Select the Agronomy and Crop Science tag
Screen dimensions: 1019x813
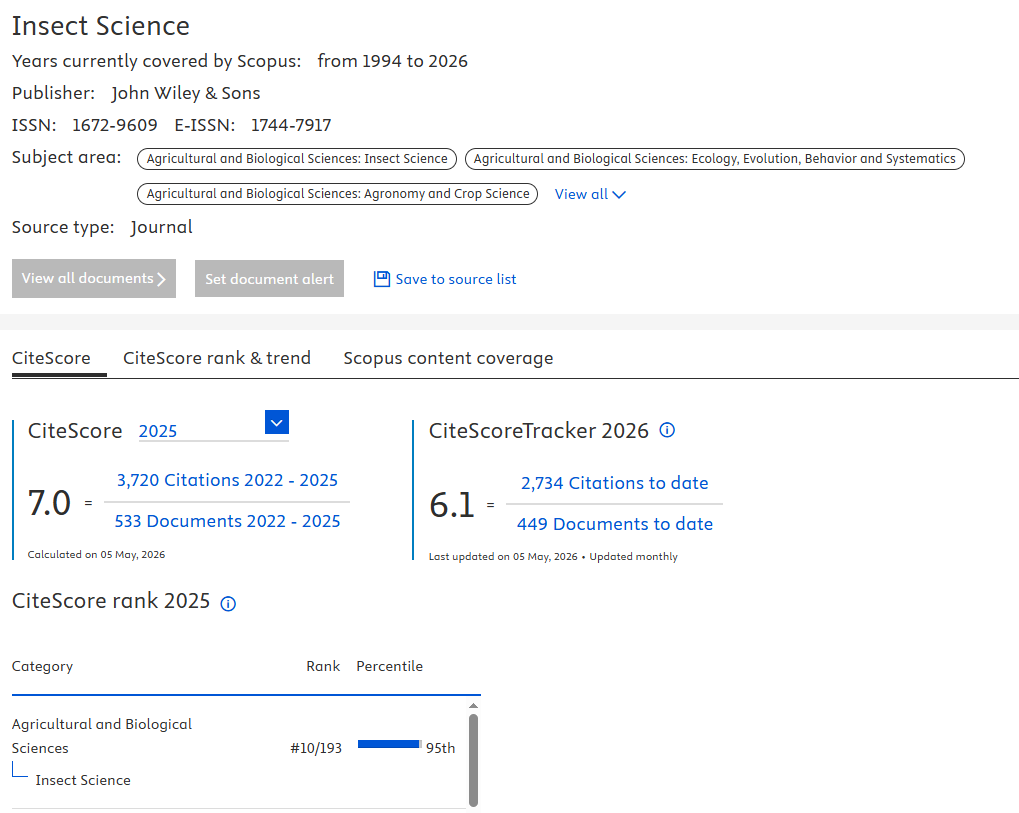tap(337, 194)
